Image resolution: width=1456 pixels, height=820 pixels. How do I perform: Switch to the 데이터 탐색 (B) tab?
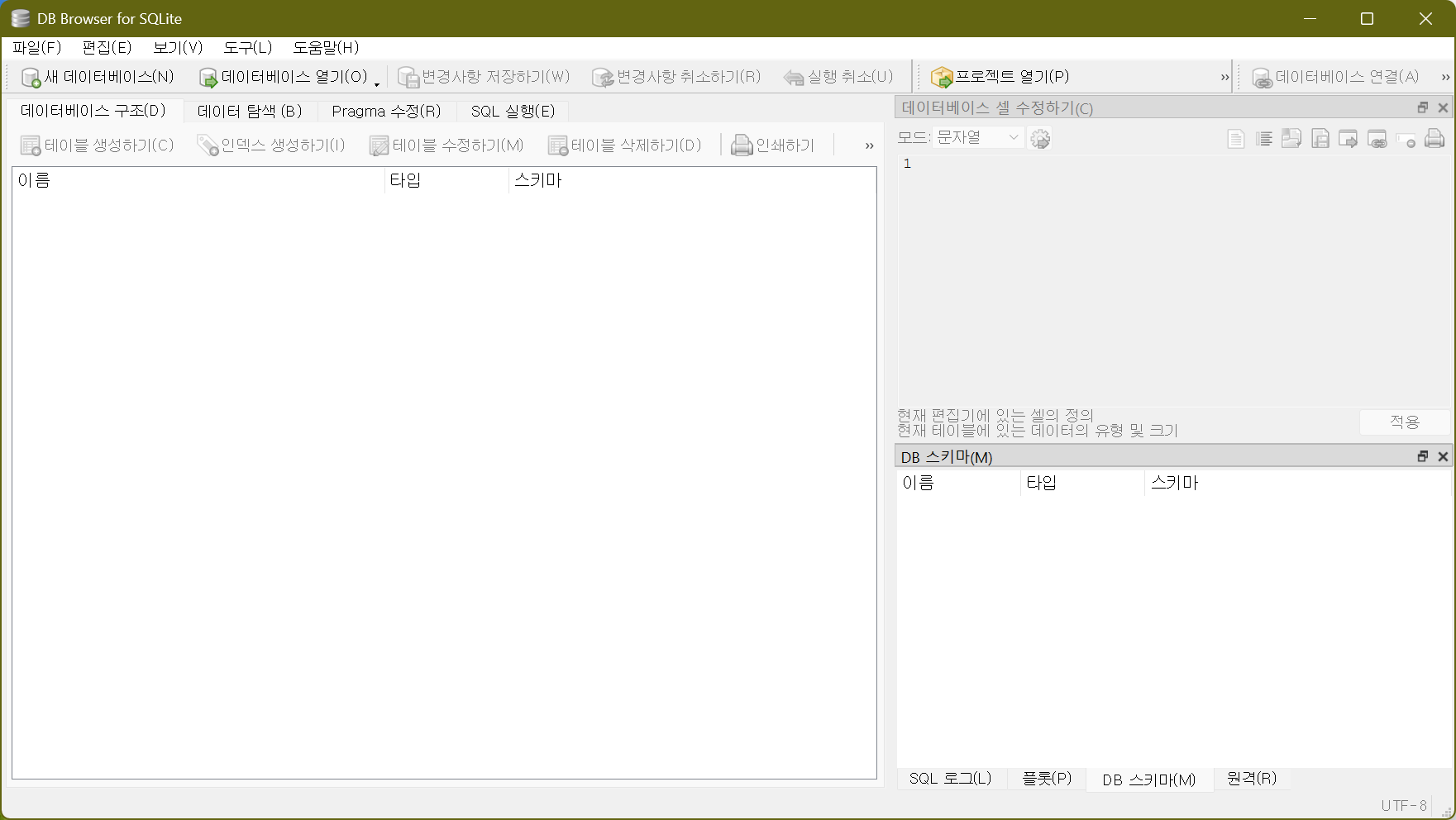pyautogui.click(x=250, y=111)
